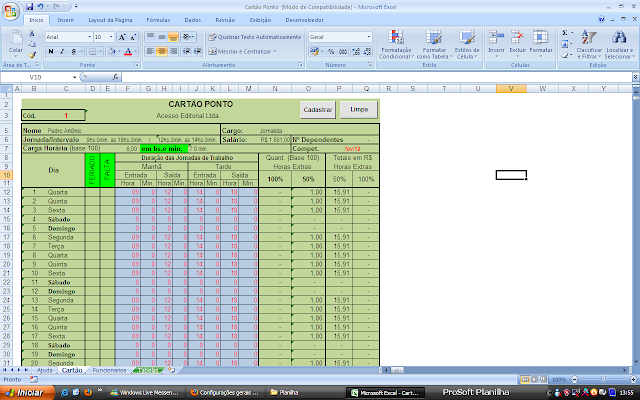Undo last action in quick access toolbar

pos(40,7)
